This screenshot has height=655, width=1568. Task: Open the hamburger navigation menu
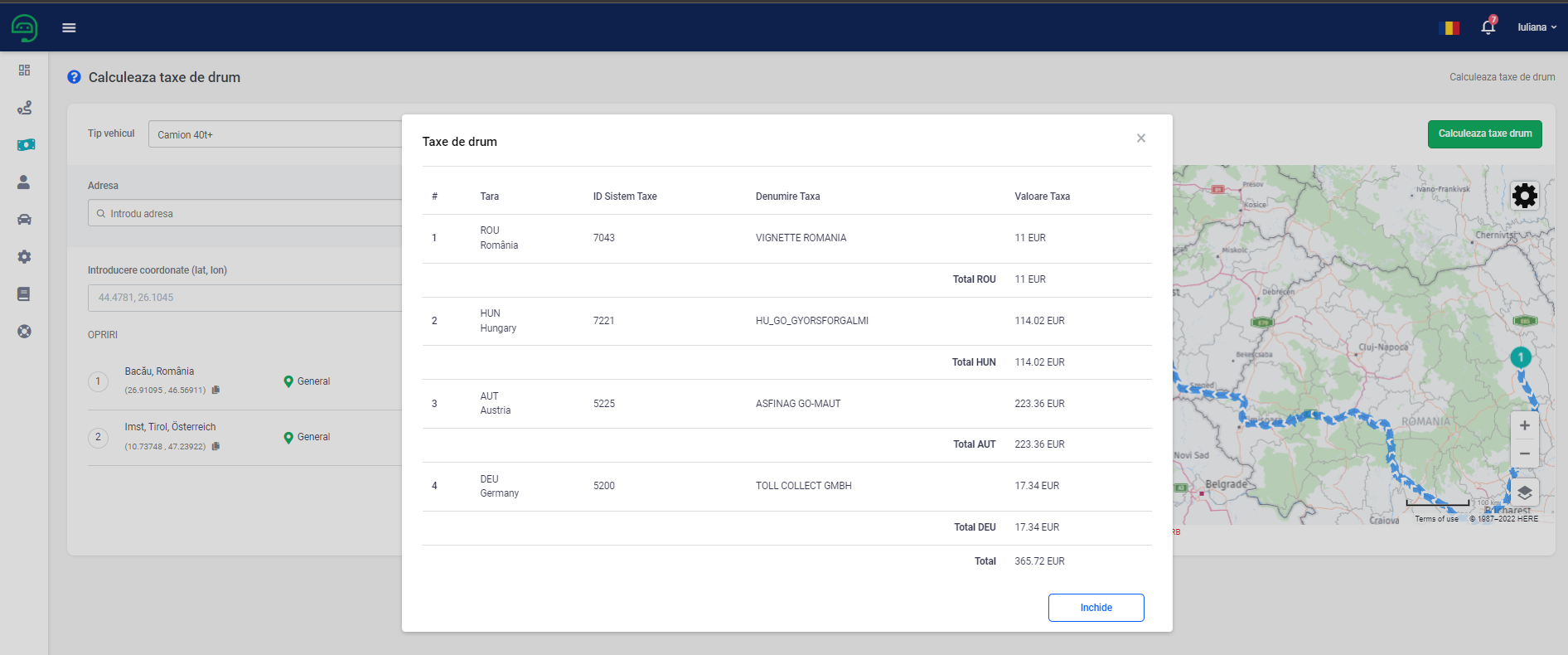coord(69,27)
